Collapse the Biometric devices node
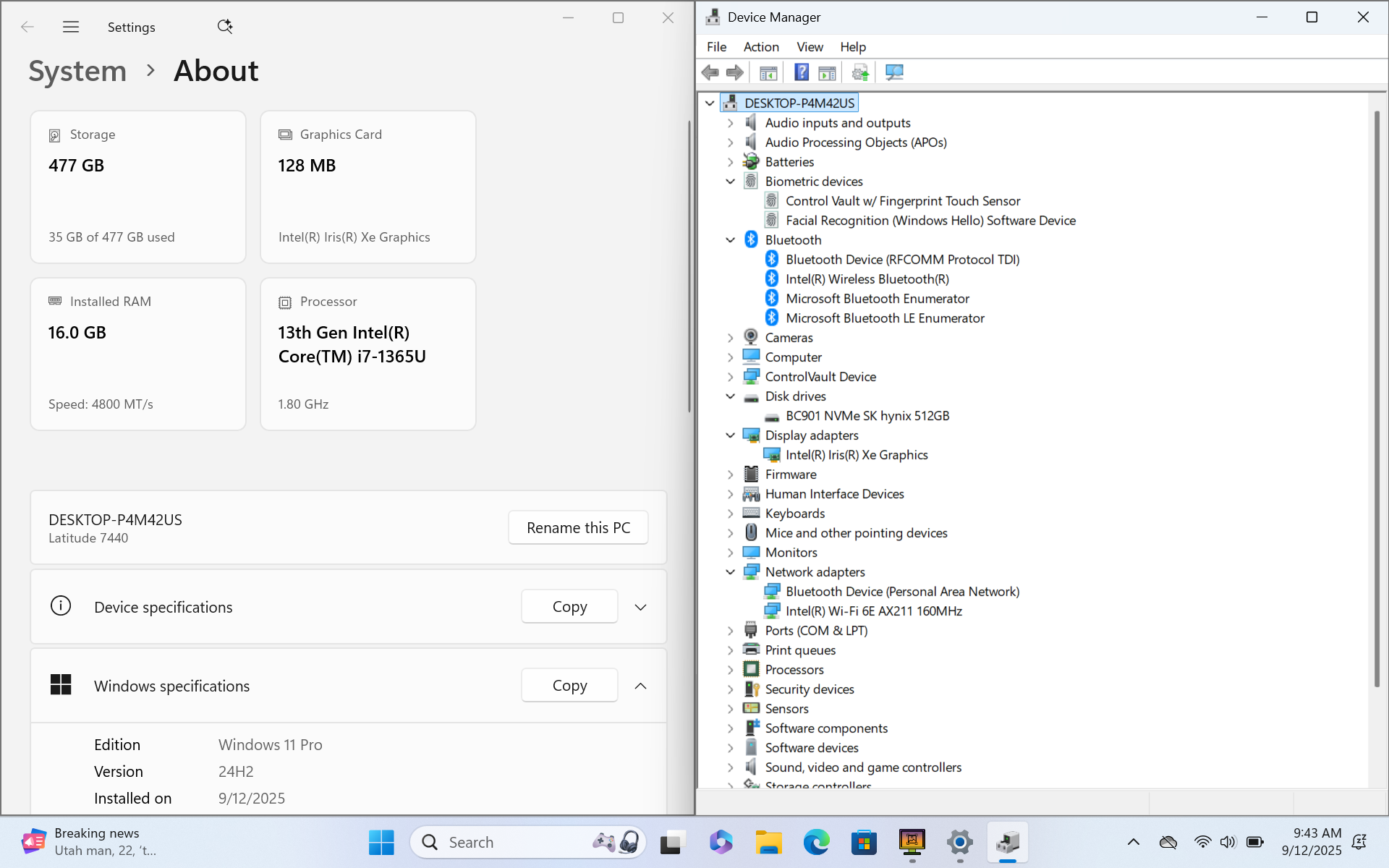The height and width of the screenshot is (868, 1389). (730, 182)
